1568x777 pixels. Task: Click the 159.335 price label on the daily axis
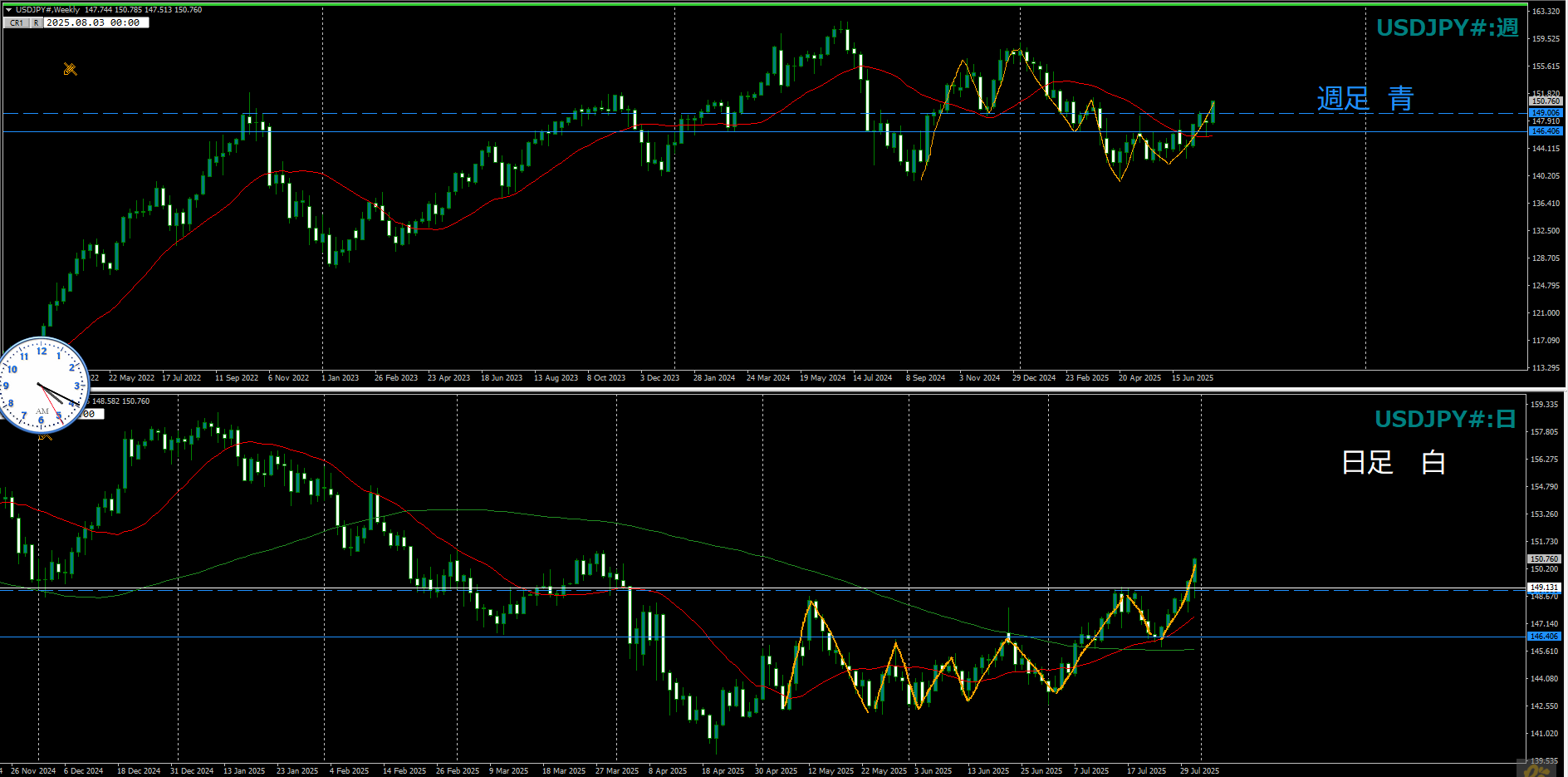pyautogui.click(x=1544, y=405)
